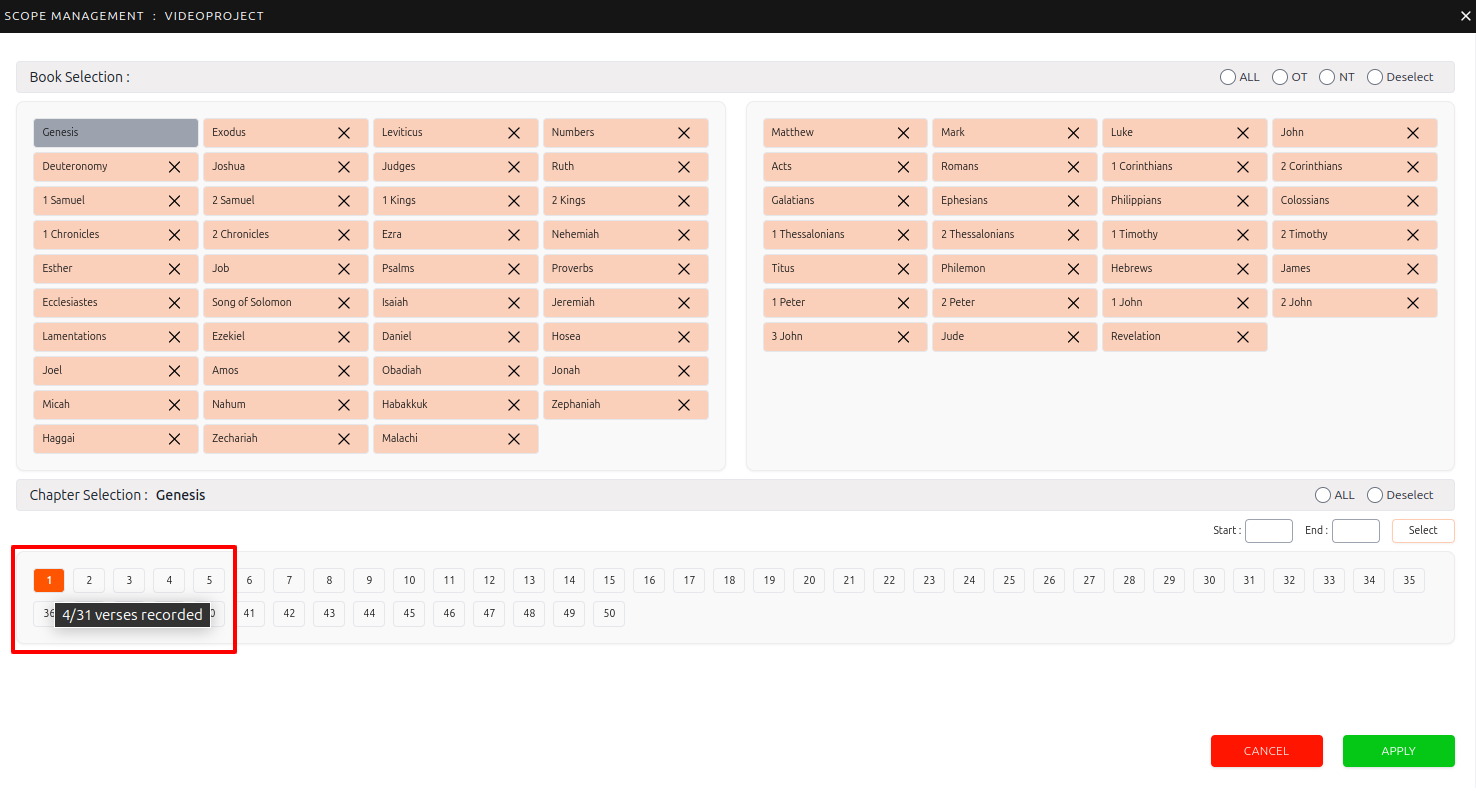
Task: Select the Genesis book tile
Action: coord(116,133)
